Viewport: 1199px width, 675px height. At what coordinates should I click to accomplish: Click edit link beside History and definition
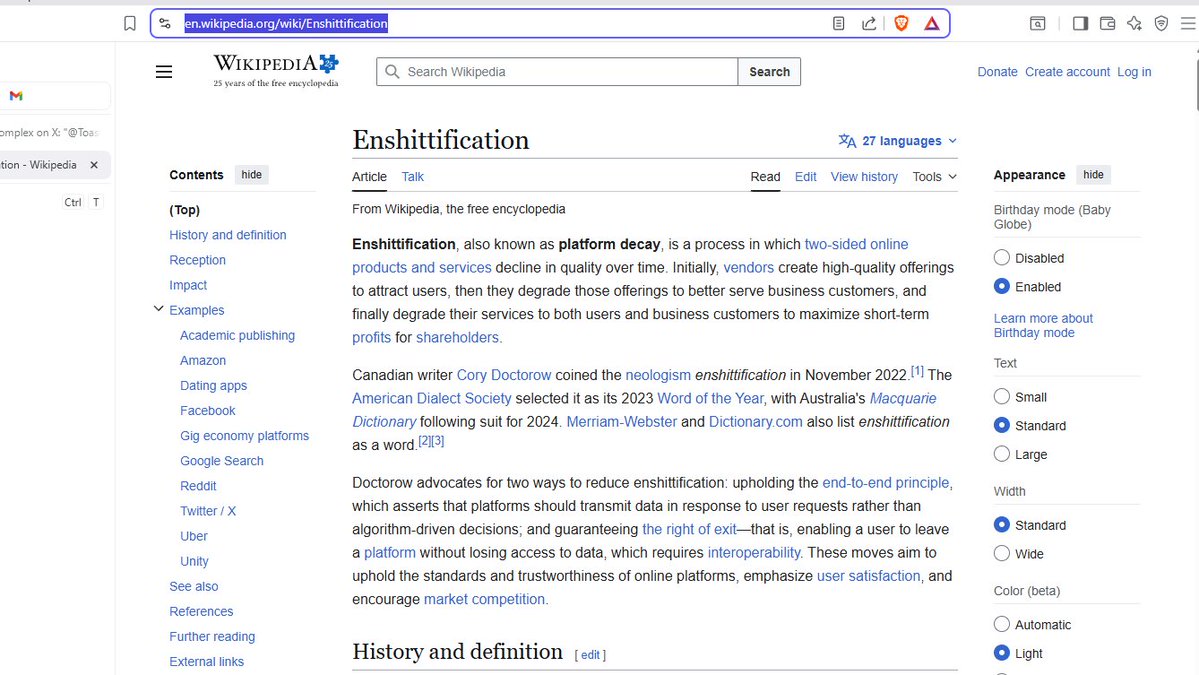pyautogui.click(x=590, y=655)
